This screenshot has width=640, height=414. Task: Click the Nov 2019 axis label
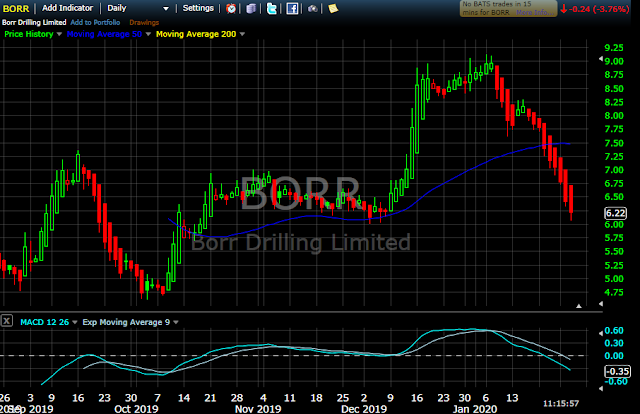click(258, 409)
